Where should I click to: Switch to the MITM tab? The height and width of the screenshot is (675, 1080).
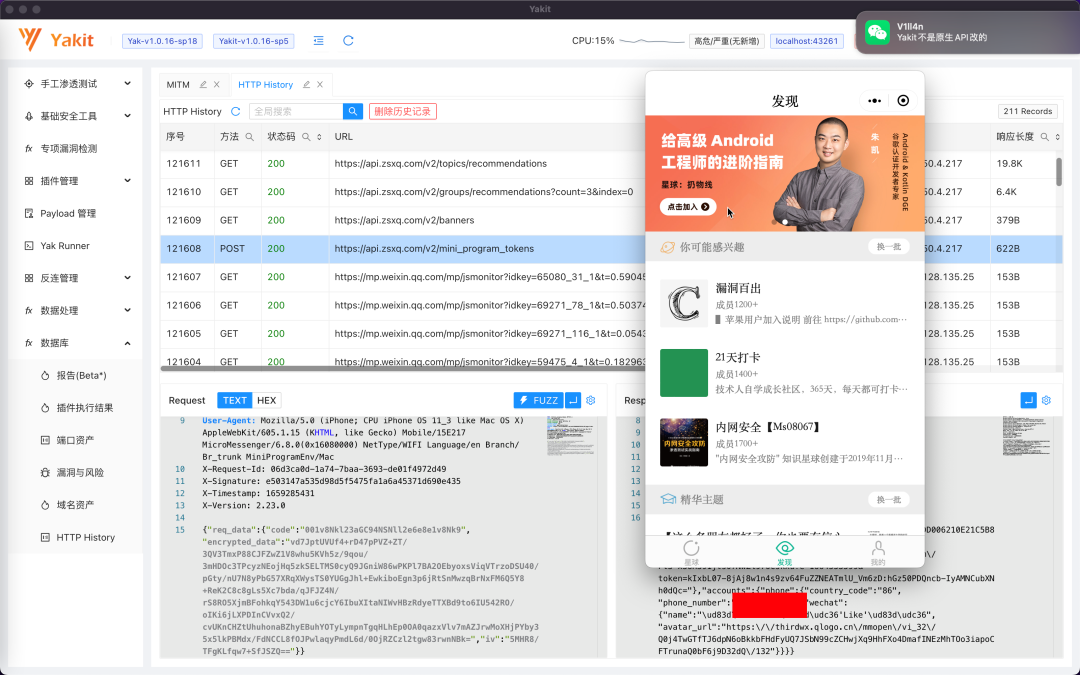[178, 85]
